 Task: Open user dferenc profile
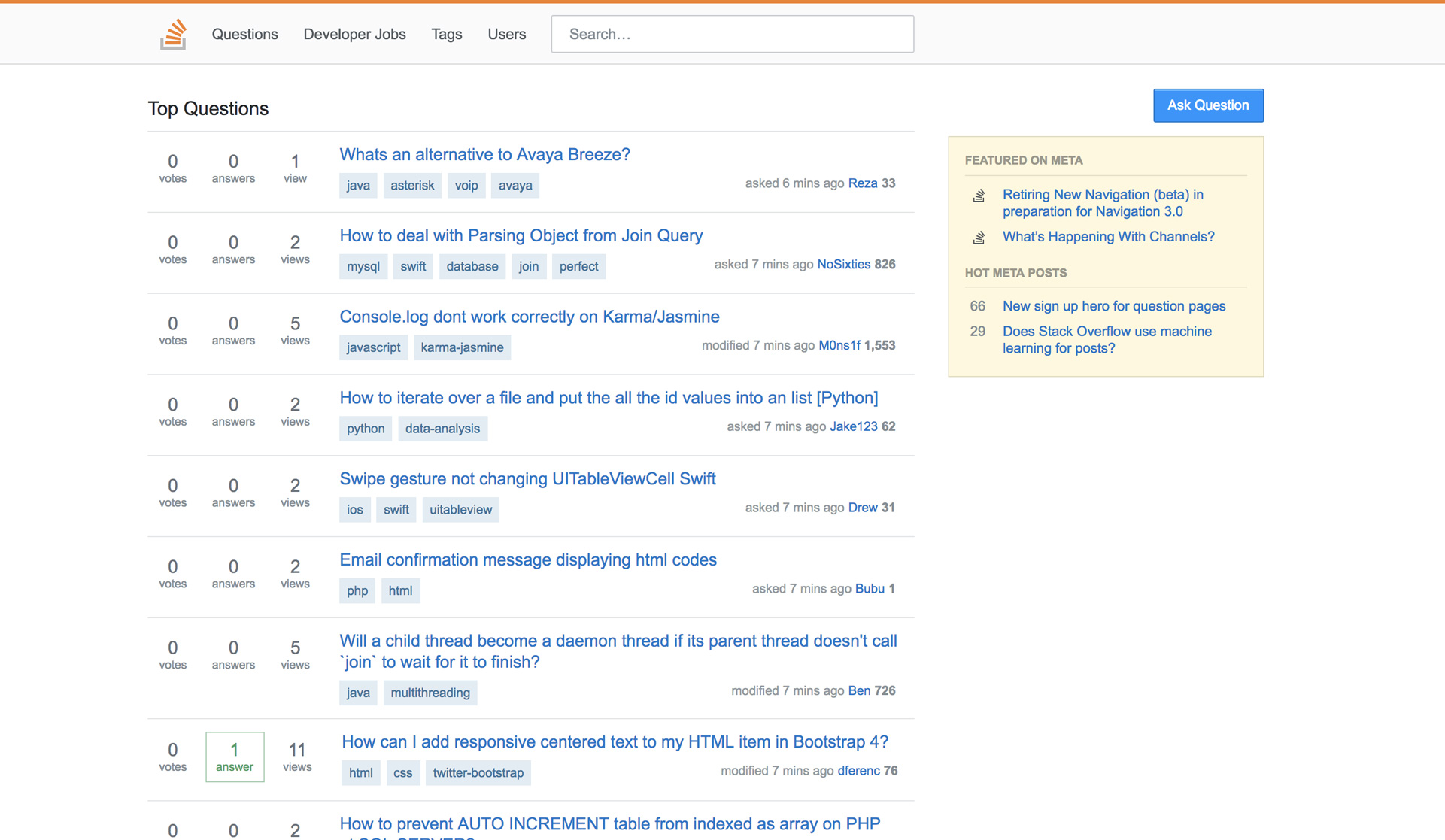coord(858,770)
